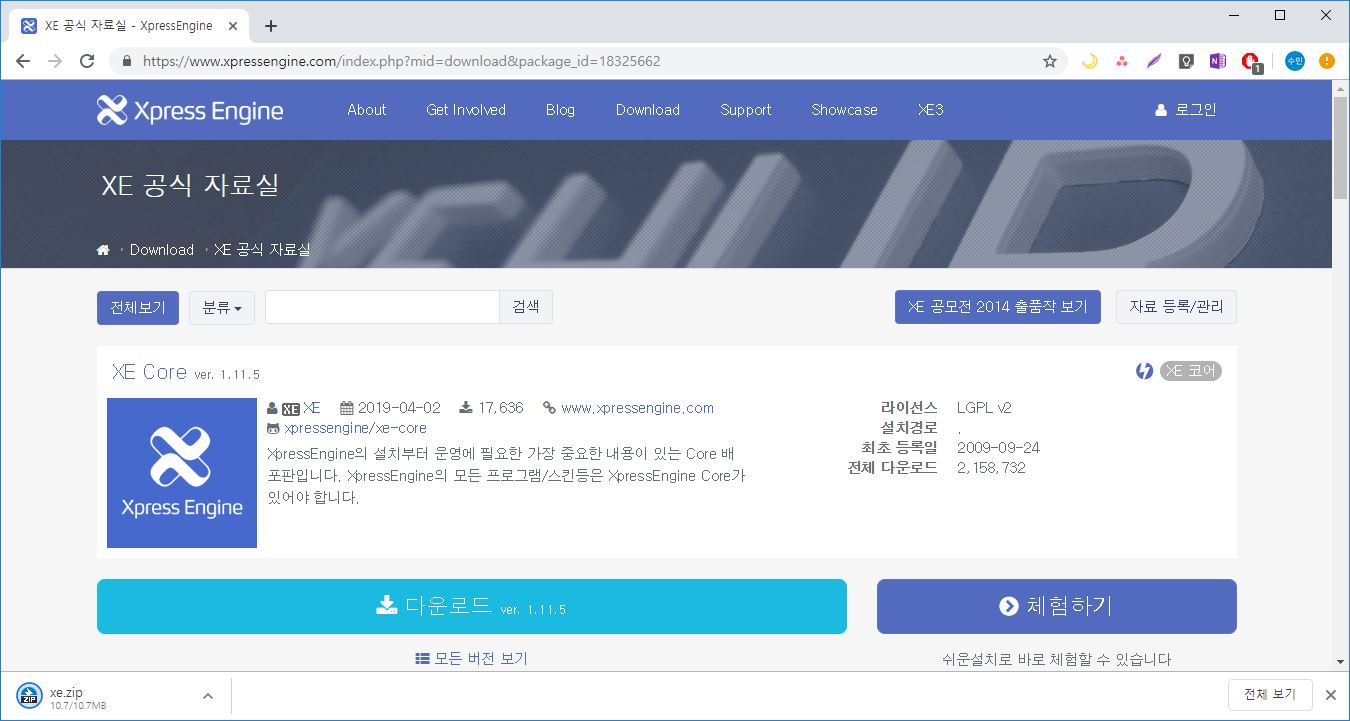Expand the xe.zip download options chevron
The image size is (1350, 721).
208,695
